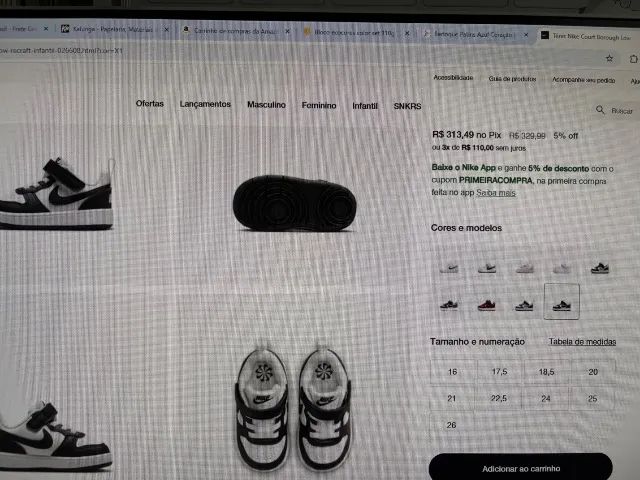Viewport: 640px width, 480px height.
Task: Click the browser address bar URL
Action: click(x=61, y=51)
